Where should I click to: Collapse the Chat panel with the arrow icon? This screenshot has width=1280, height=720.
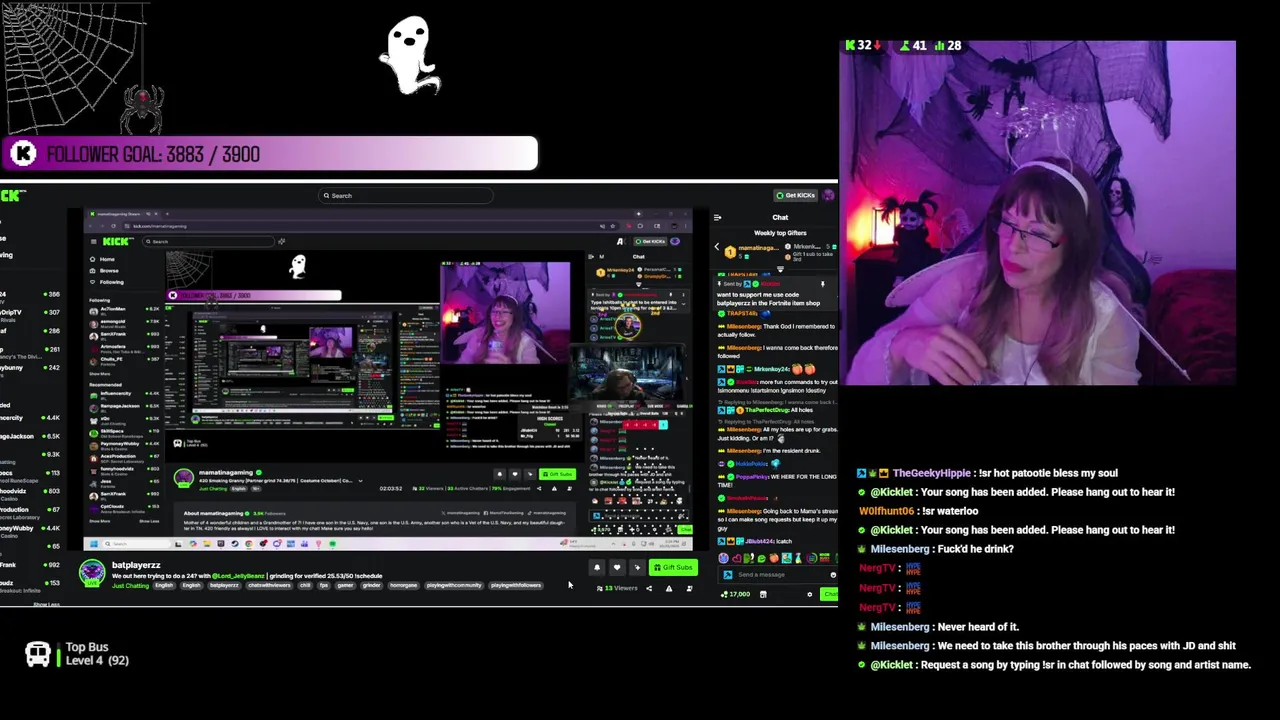tap(717, 217)
